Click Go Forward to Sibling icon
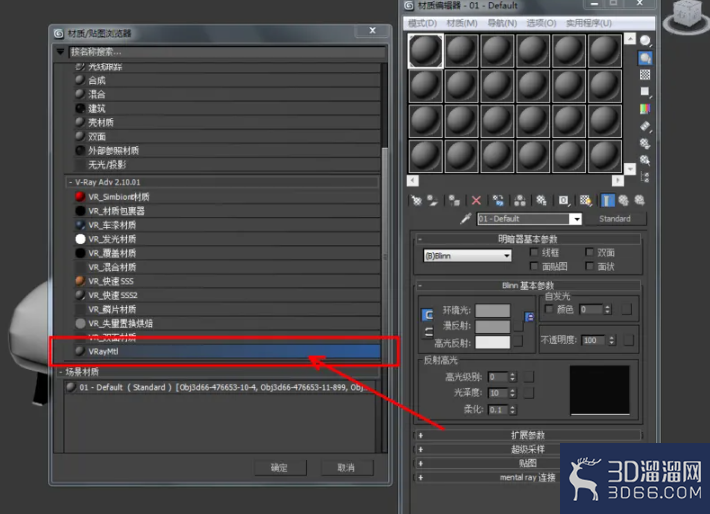710x514 pixels. [x=639, y=201]
